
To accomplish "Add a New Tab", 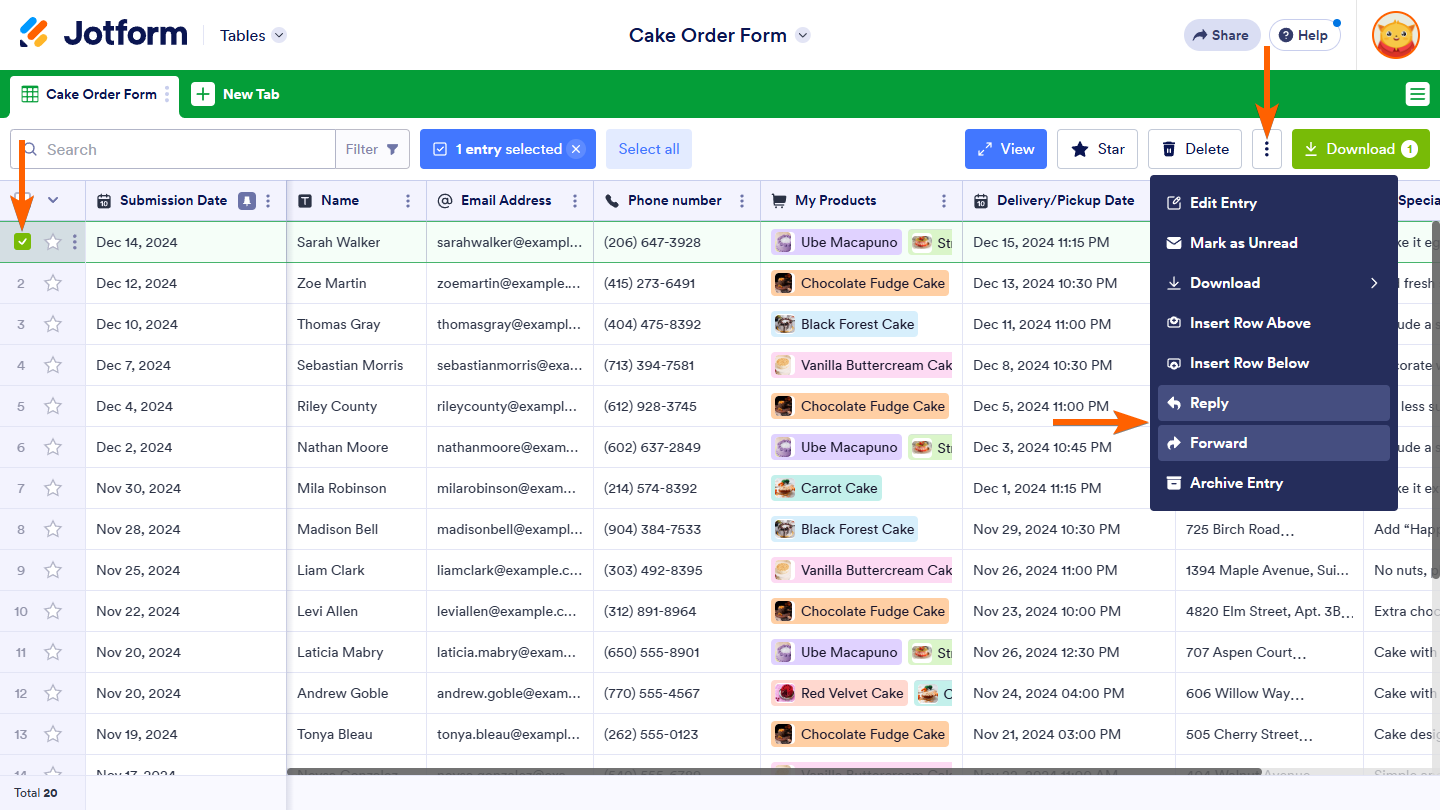I will [236, 94].
